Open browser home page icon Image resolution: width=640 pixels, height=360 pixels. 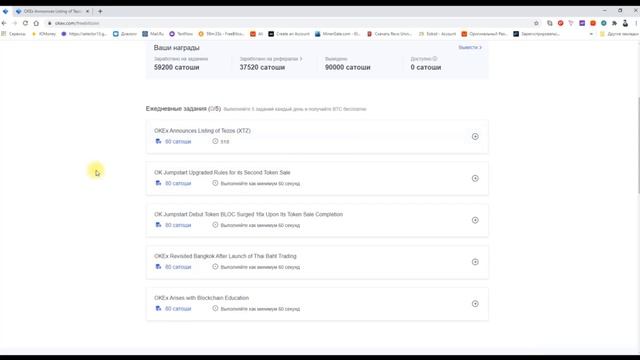[x=36, y=23]
